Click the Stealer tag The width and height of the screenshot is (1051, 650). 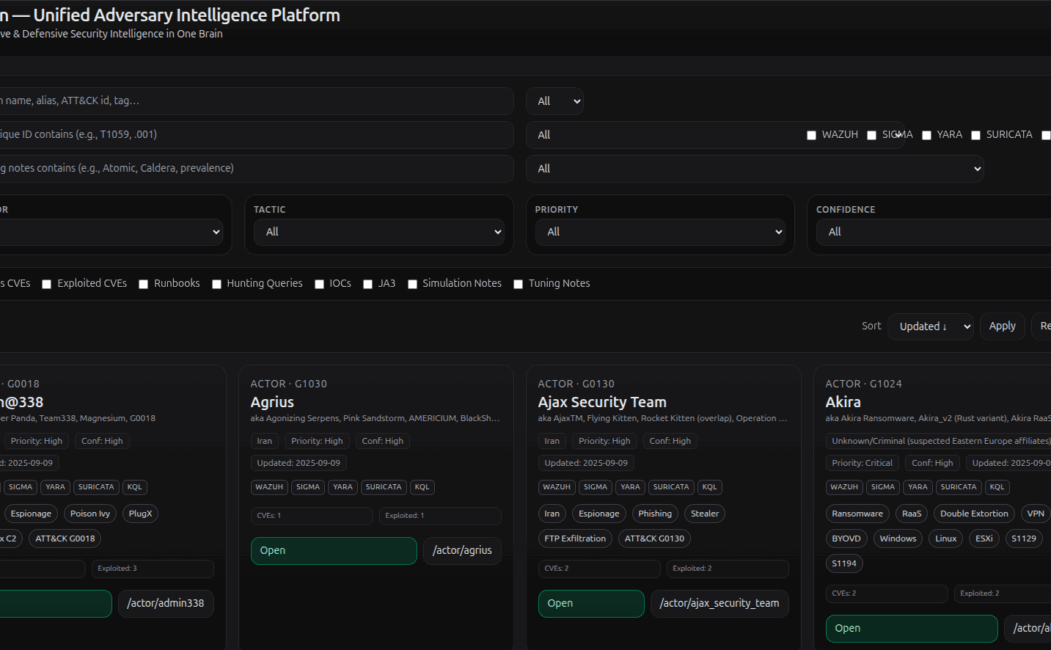pos(704,514)
